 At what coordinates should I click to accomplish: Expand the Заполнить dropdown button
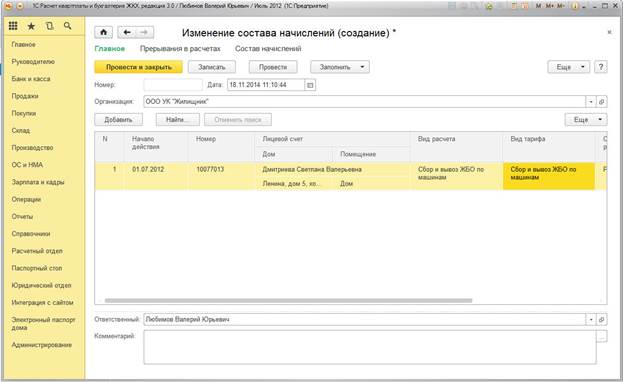(x=340, y=67)
